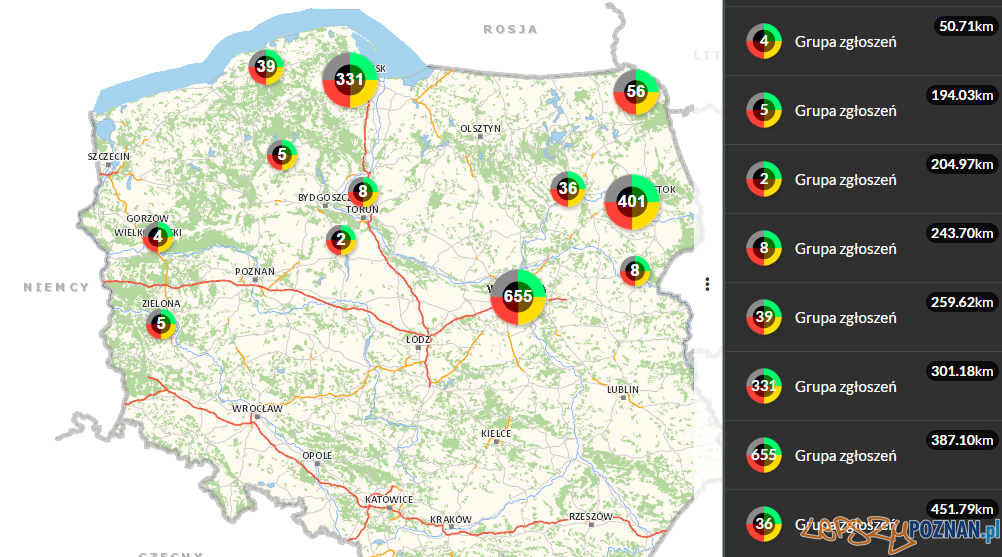This screenshot has height=557, width=1002.
Task: Open the 2 cluster marker on map
Action: coord(341,240)
